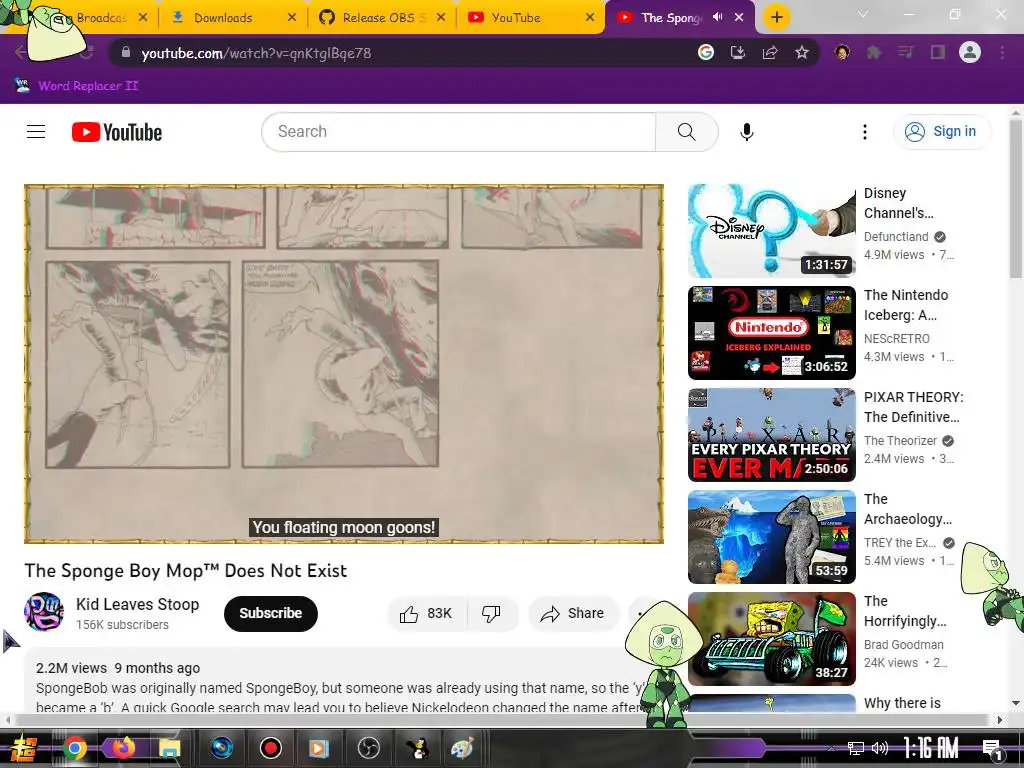Click the horizontal scrollbar right arrow
The image size is (1024, 768).
click(x=1000, y=720)
